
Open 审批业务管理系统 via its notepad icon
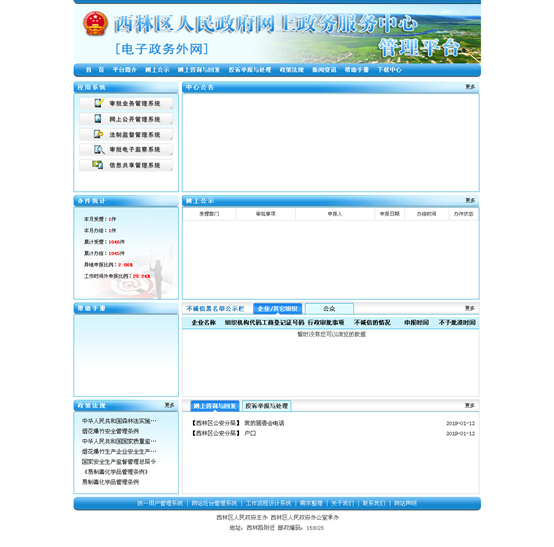(99, 103)
